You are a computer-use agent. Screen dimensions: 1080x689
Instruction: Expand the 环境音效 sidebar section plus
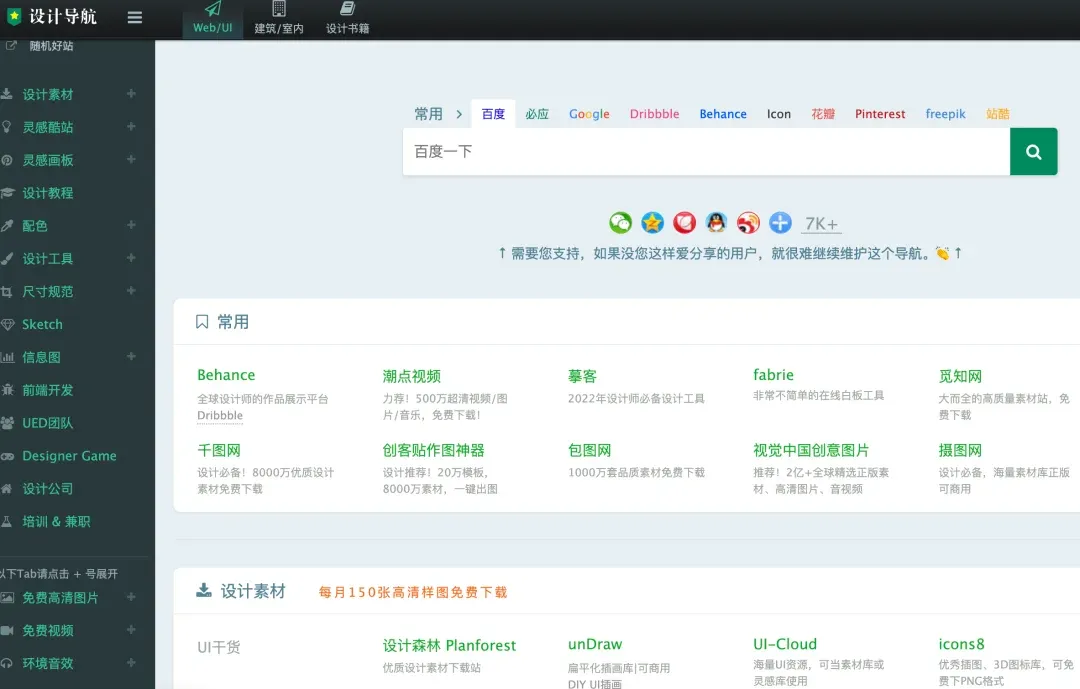[x=132, y=662]
